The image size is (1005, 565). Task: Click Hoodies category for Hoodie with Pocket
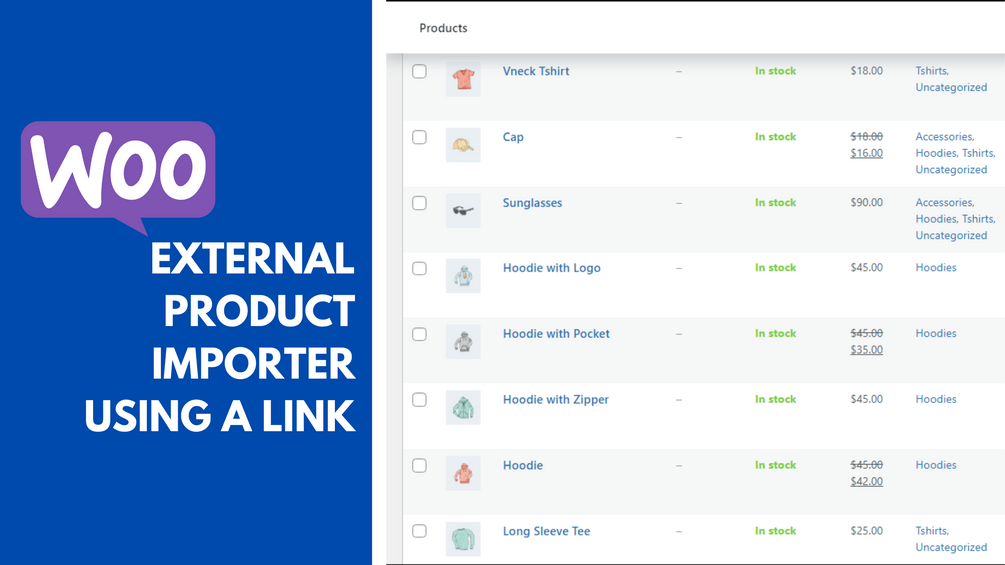936,333
